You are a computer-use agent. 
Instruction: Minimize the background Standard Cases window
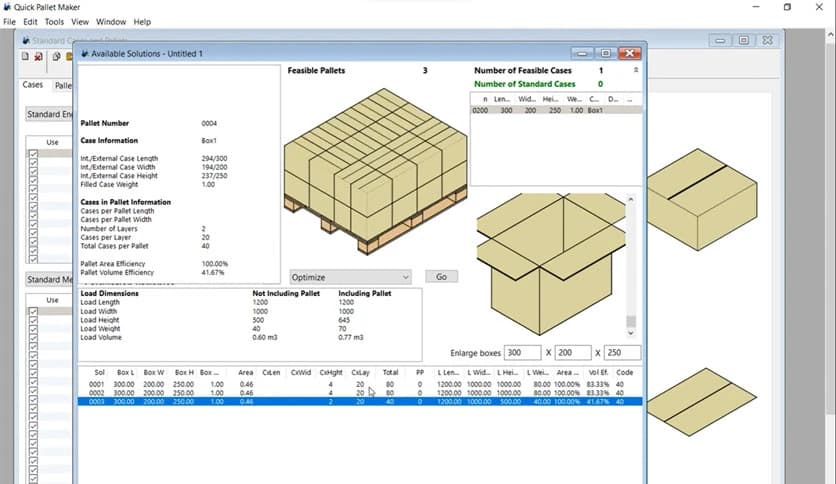(x=720, y=41)
